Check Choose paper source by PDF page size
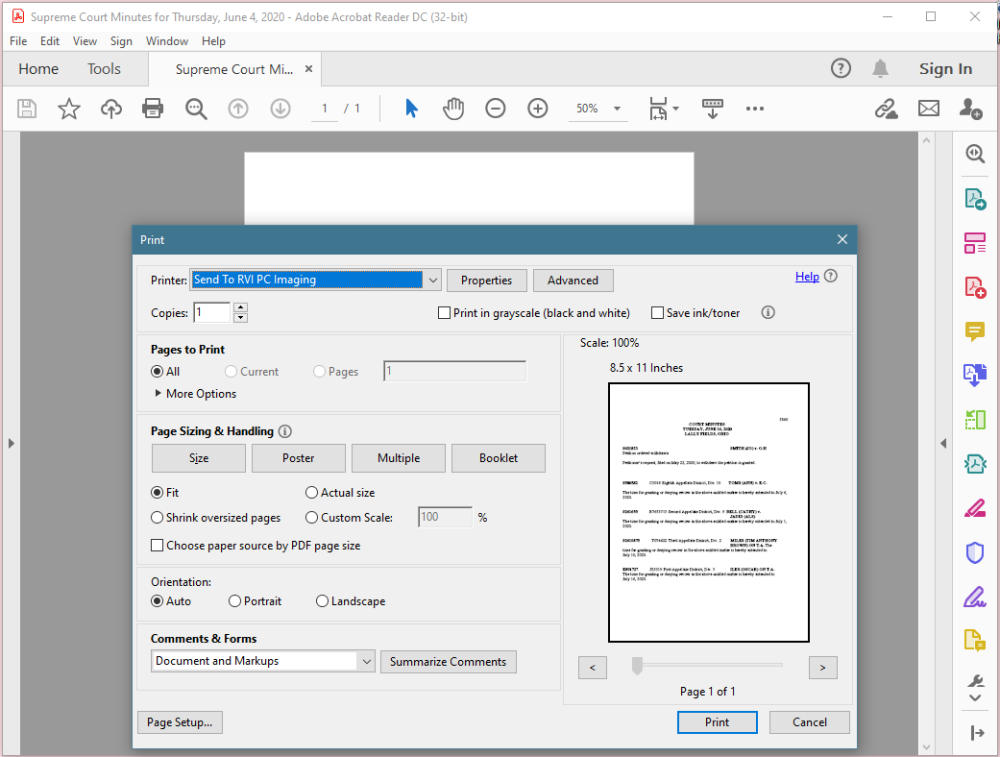 pos(157,545)
